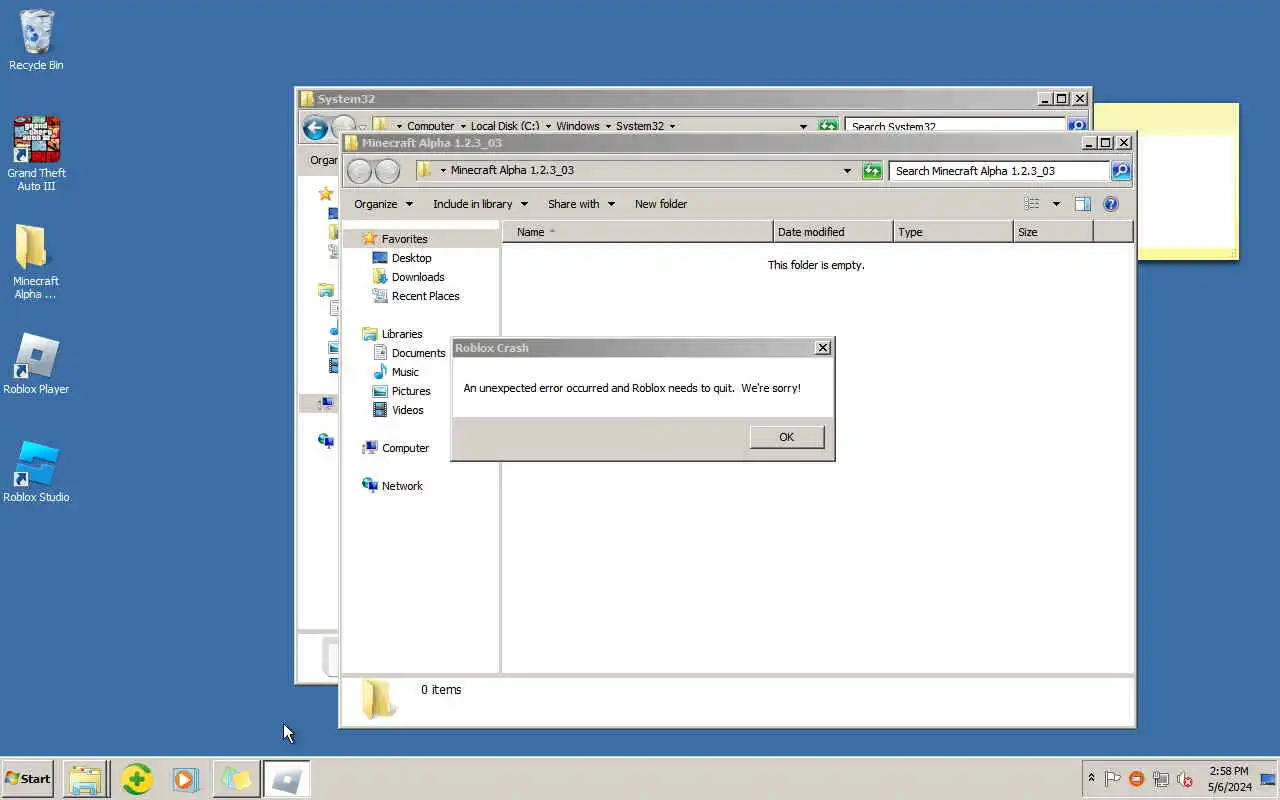Image resolution: width=1280 pixels, height=800 pixels.
Task: Click New folder in the toolbar
Action: [x=661, y=204]
